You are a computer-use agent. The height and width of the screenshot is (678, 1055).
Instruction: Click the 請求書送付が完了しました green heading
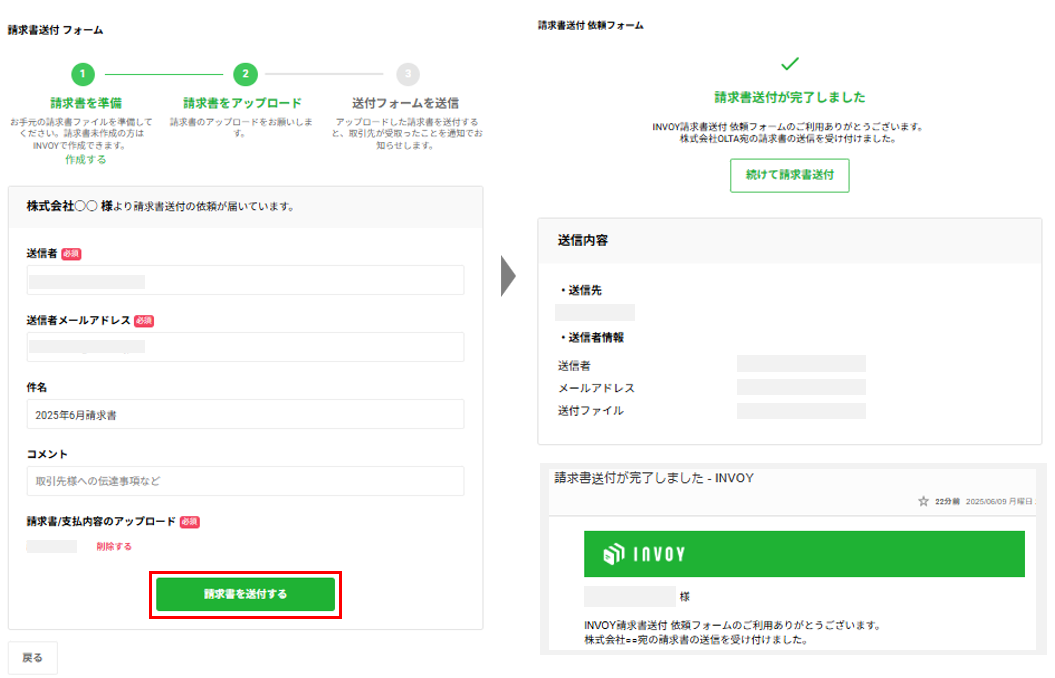pyautogui.click(x=790, y=97)
